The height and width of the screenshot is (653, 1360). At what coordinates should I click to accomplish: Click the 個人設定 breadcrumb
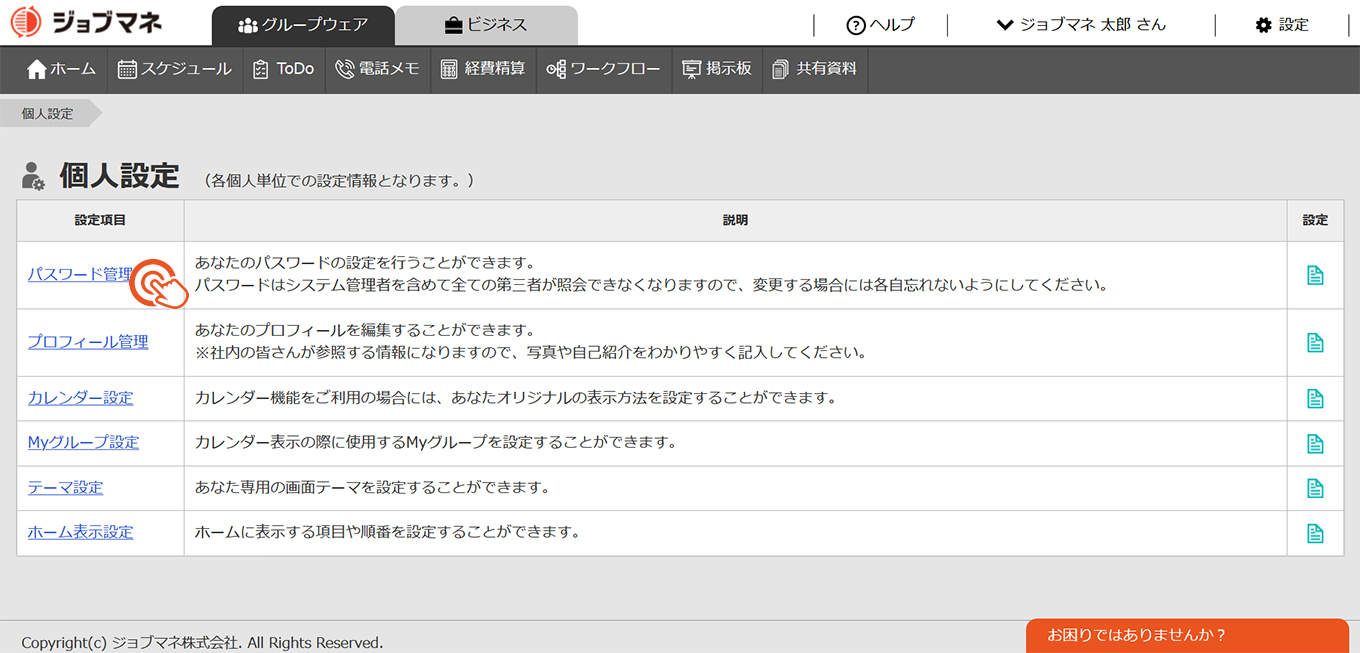pyautogui.click(x=48, y=114)
